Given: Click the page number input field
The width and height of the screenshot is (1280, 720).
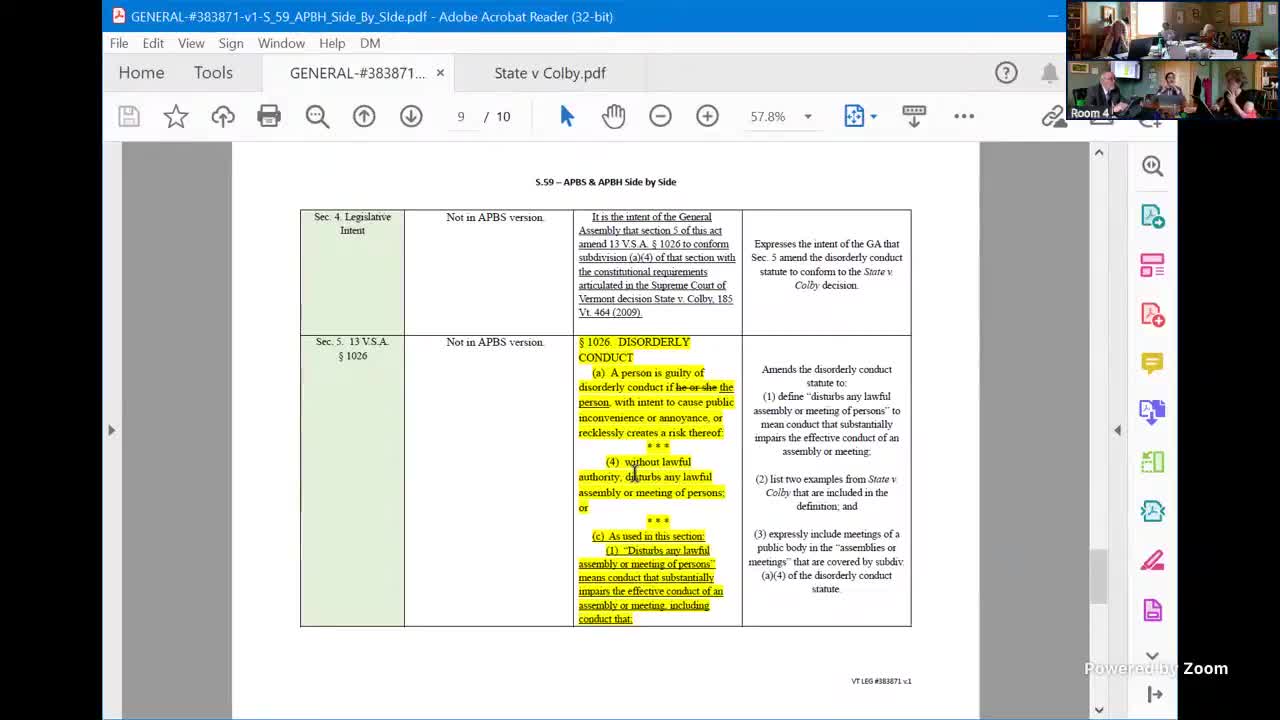Looking at the screenshot, I should (x=461, y=117).
